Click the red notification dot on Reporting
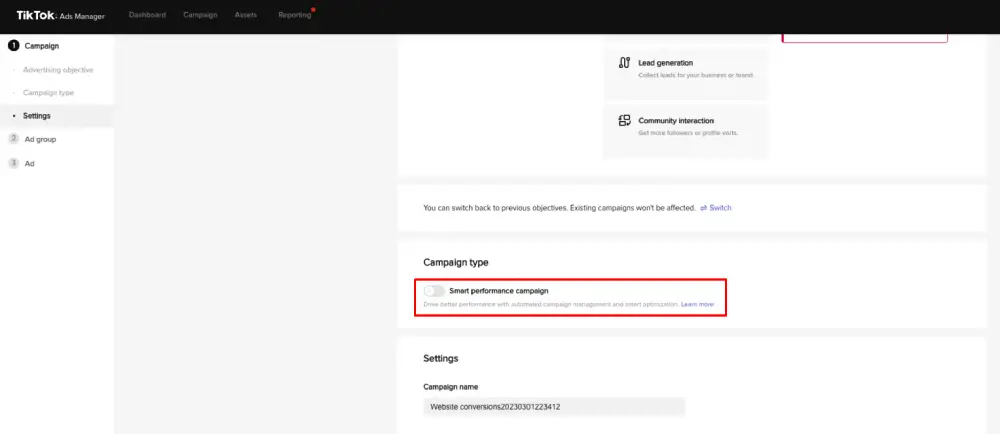 point(313,10)
